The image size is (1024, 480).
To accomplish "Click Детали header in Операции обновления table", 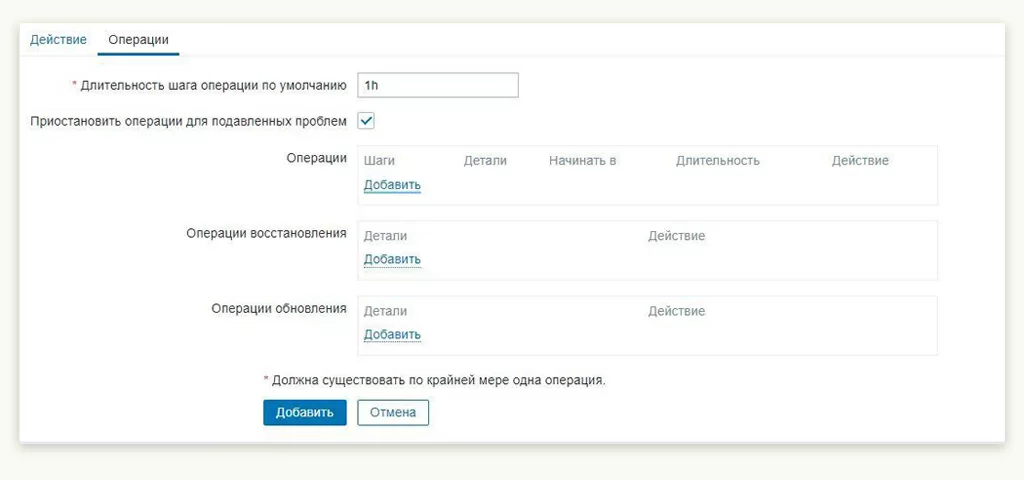I will (x=385, y=311).
